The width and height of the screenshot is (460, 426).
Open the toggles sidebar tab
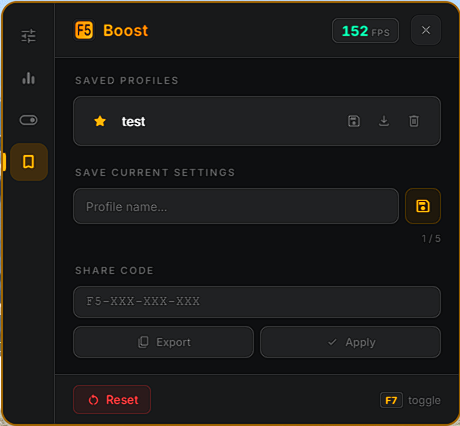[28, 120]
